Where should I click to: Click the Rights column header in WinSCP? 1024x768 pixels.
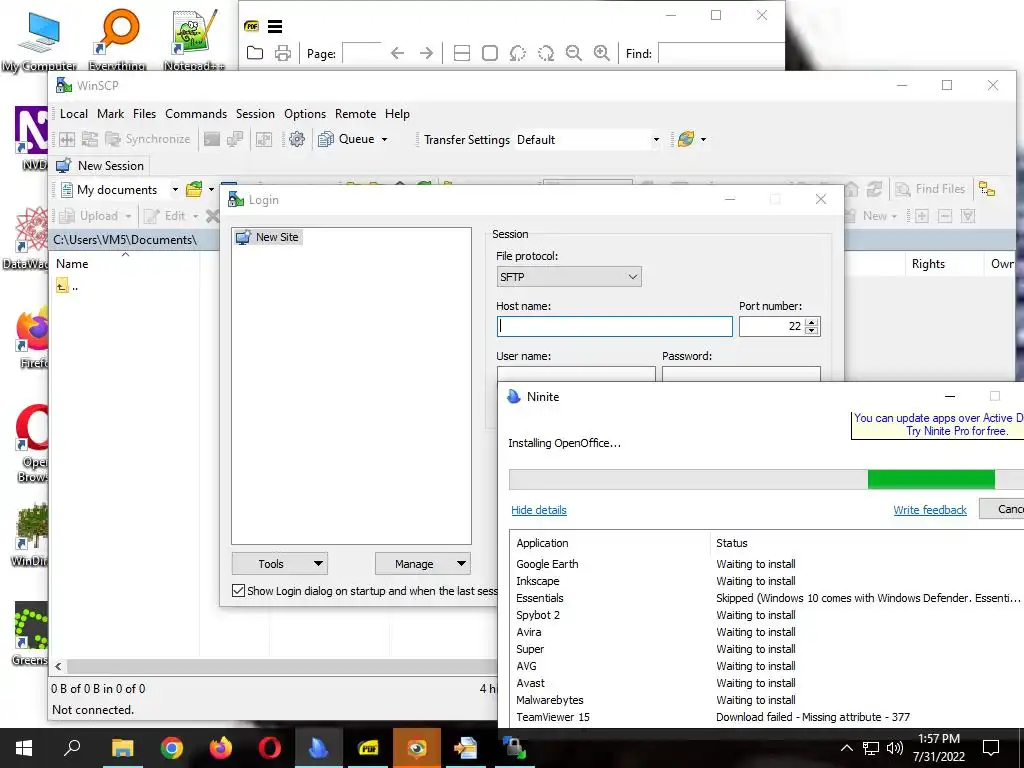[x=944, y=264]
